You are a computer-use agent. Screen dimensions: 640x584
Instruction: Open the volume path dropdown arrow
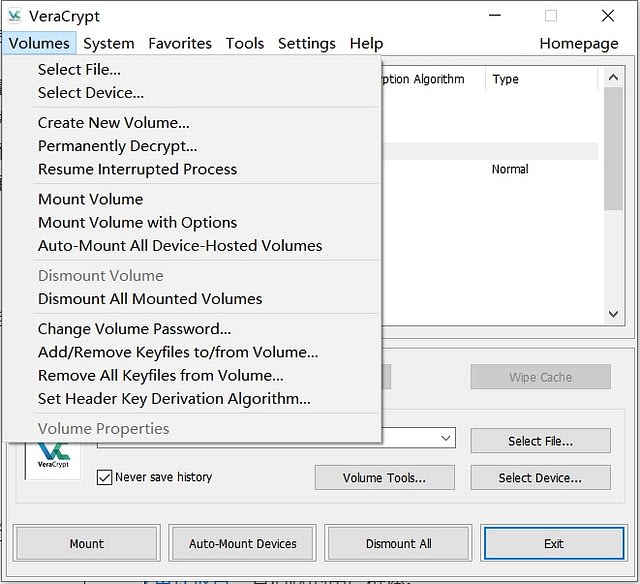point(446,438)
